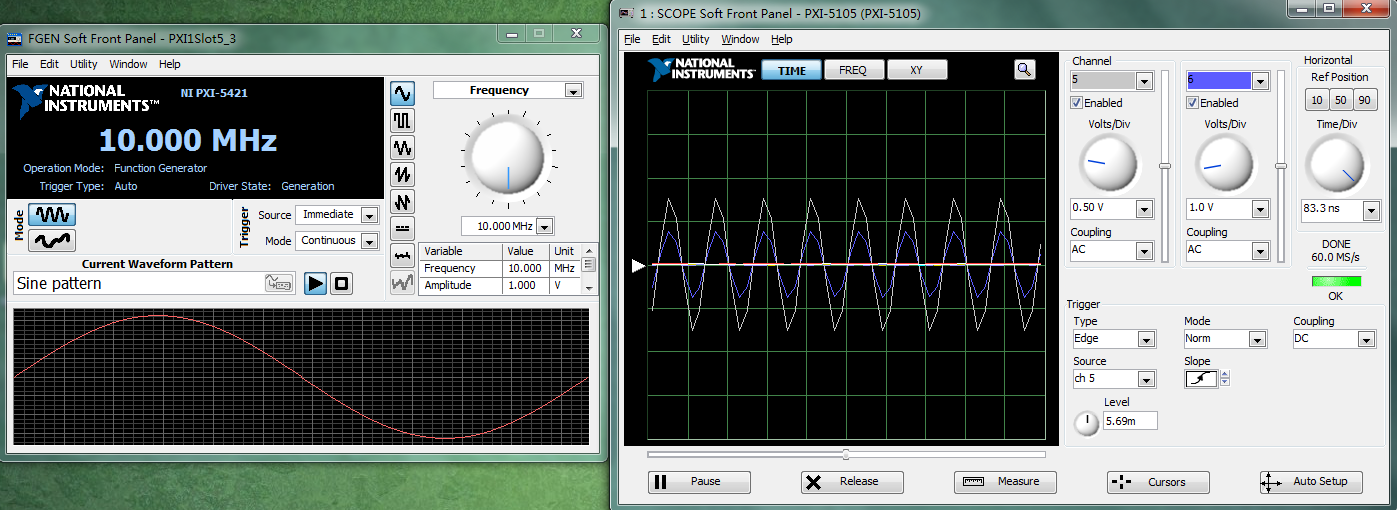Choose arbitrary waveform Mode icon in FGEN

click(52, 240)
